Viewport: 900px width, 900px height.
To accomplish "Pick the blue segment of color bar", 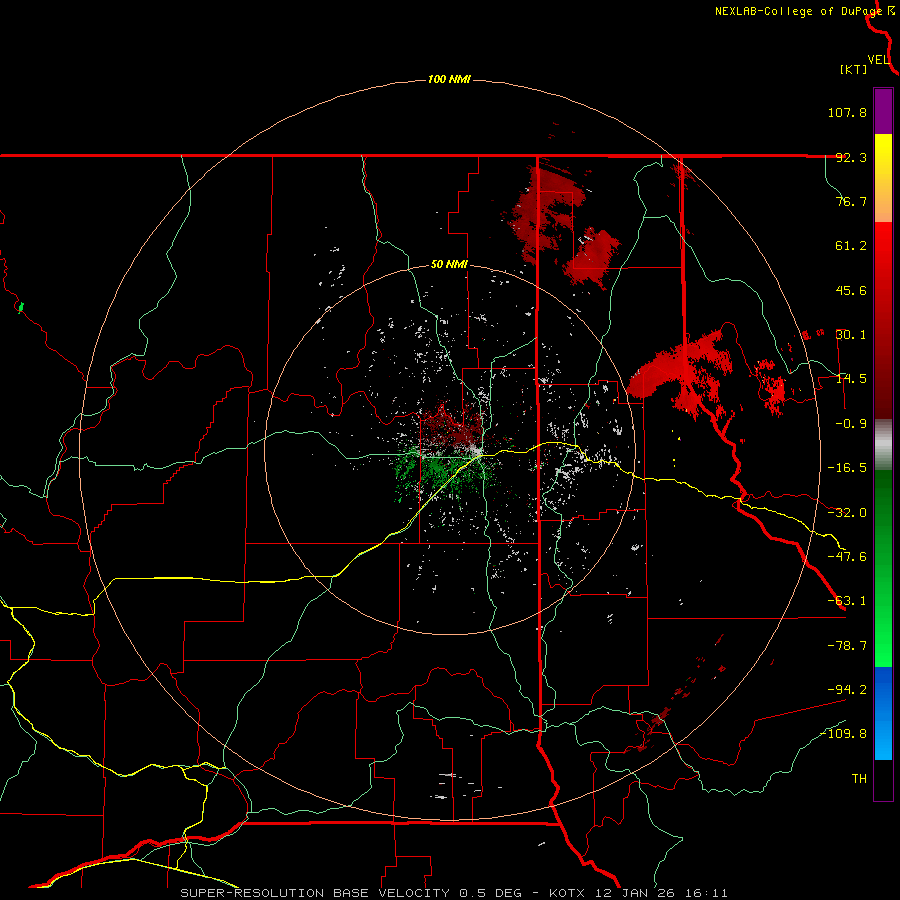I will (x=883, y=713).
